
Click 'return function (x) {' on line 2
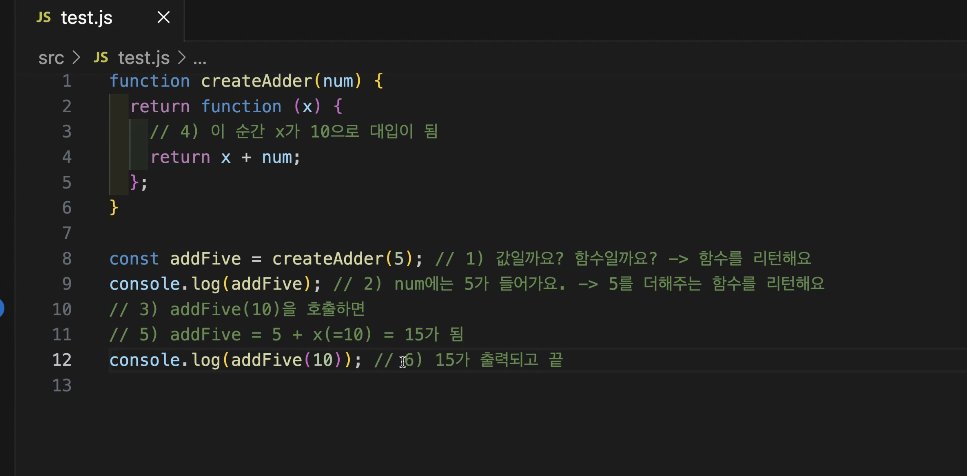tap(236, 107)
